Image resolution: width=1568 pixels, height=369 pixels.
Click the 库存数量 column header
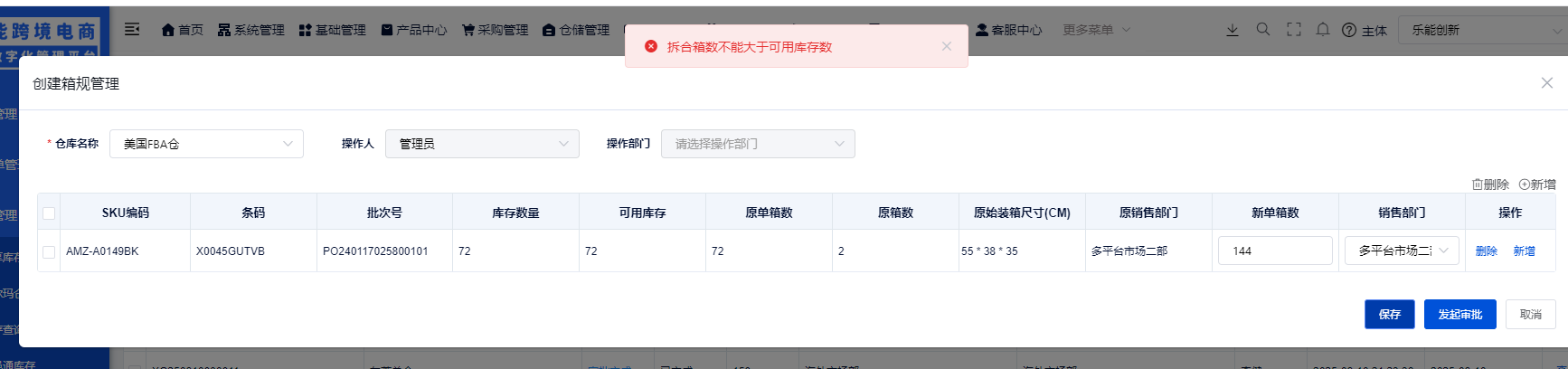coord(515,213)
